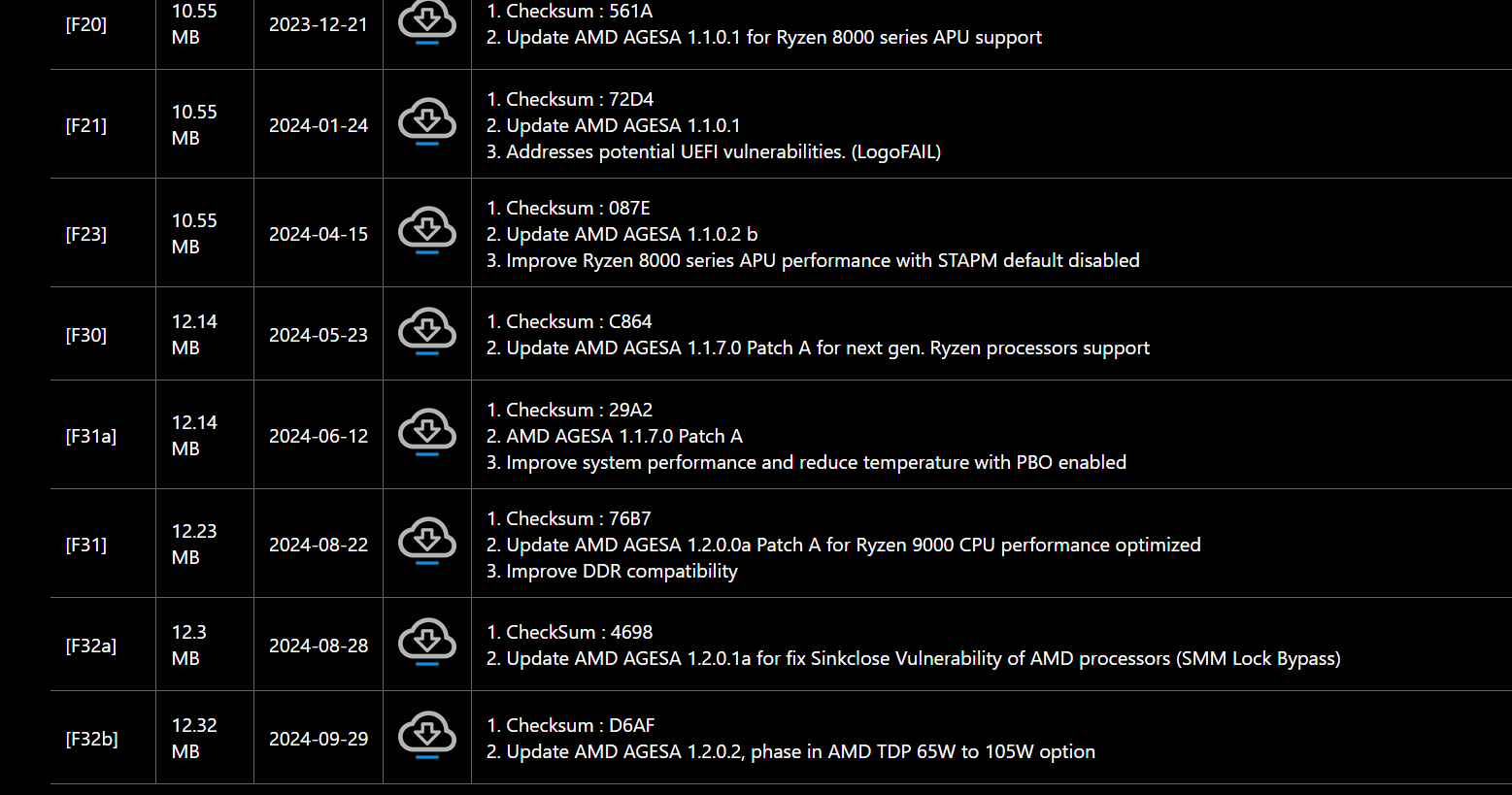Viewport: 1512px width, 795px height.
Task: Download latest BIOS F32b
Action: click(x=427, y=736)
